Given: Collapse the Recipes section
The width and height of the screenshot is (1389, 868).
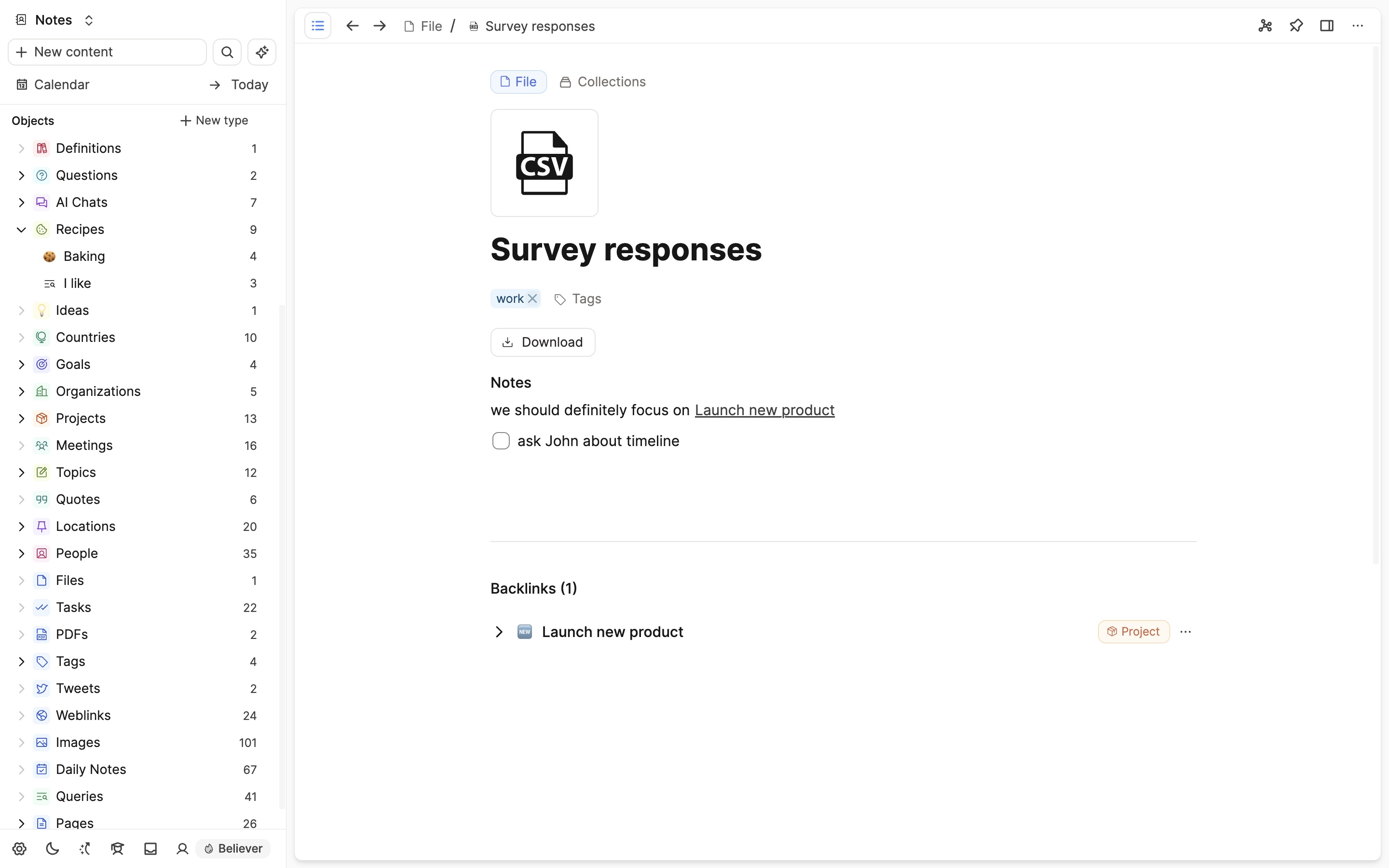Looking at the screenshot, I should click(x=21, y=229).
